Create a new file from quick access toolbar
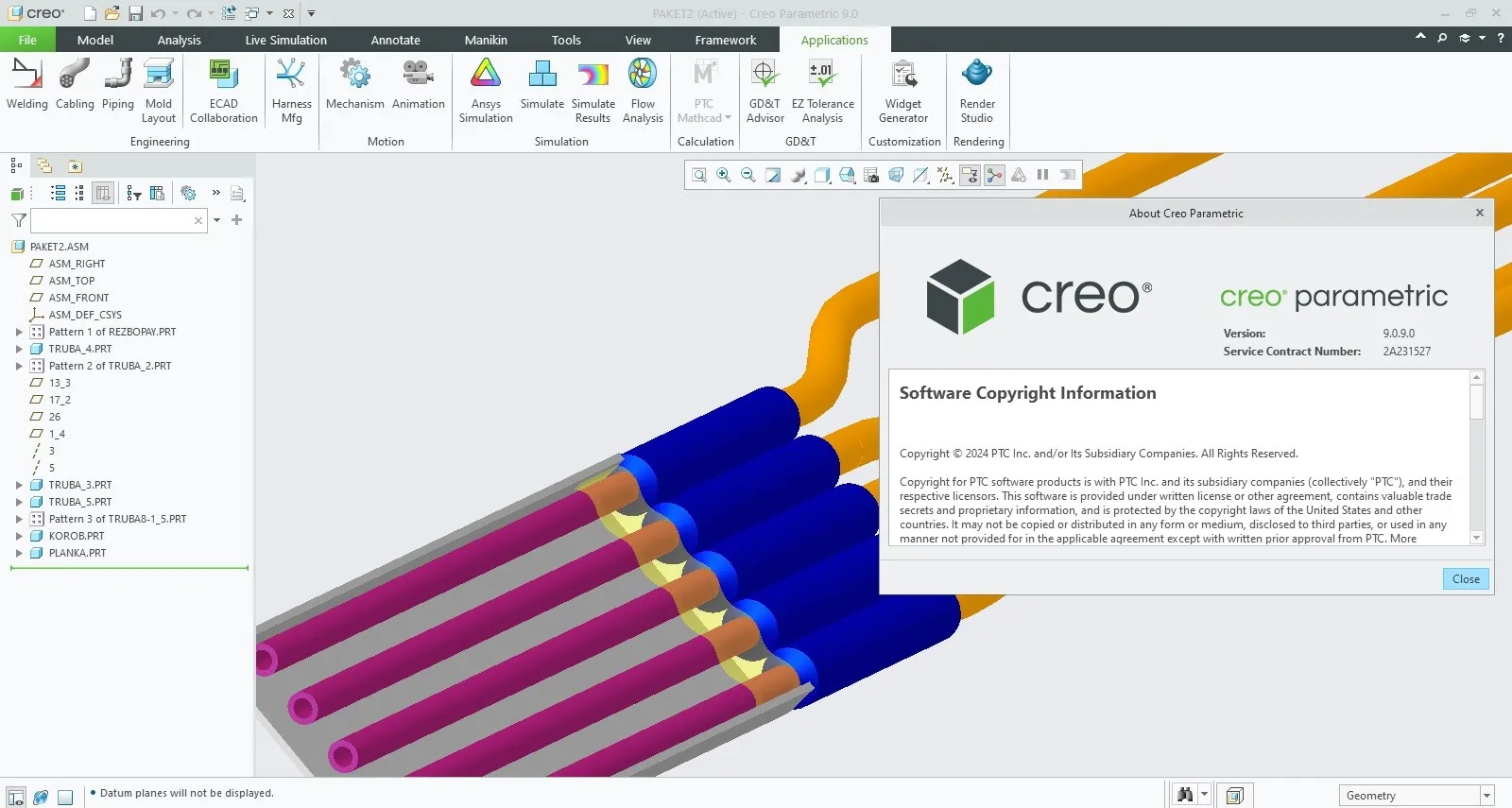Screen dimensions: 1512x808 pos(90,13)
